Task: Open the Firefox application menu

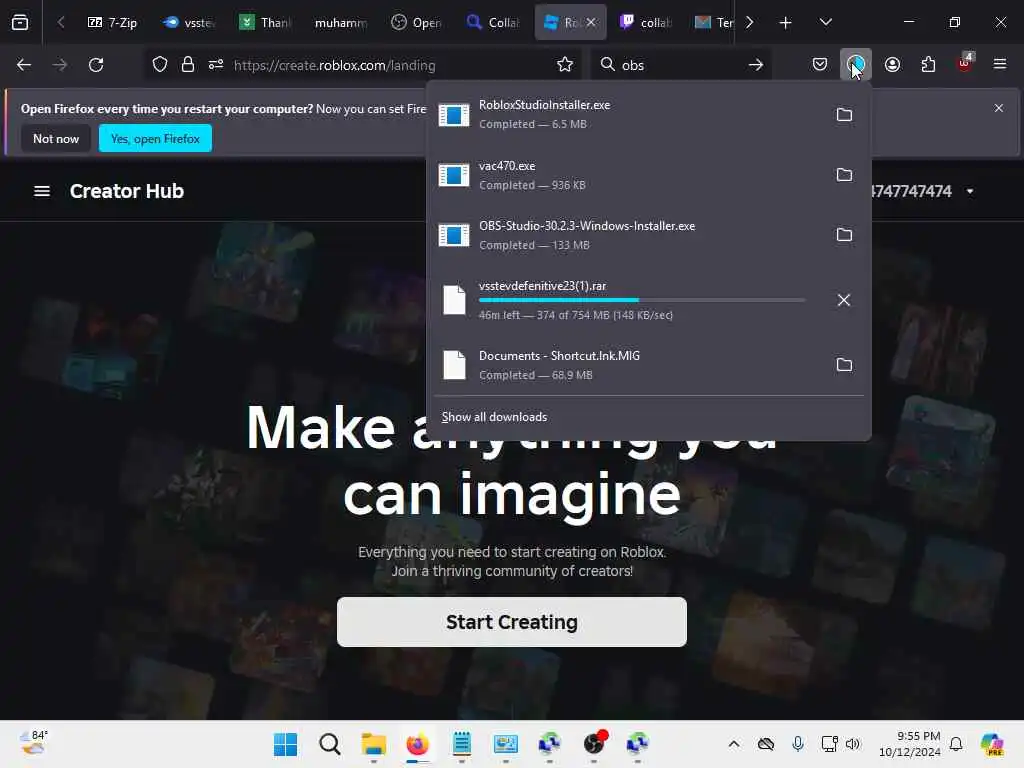Action: [x=1000, y=64]
